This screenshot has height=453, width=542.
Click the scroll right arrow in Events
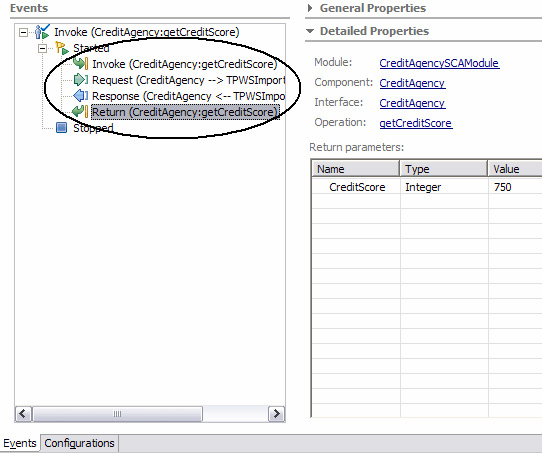coord(276,414)
